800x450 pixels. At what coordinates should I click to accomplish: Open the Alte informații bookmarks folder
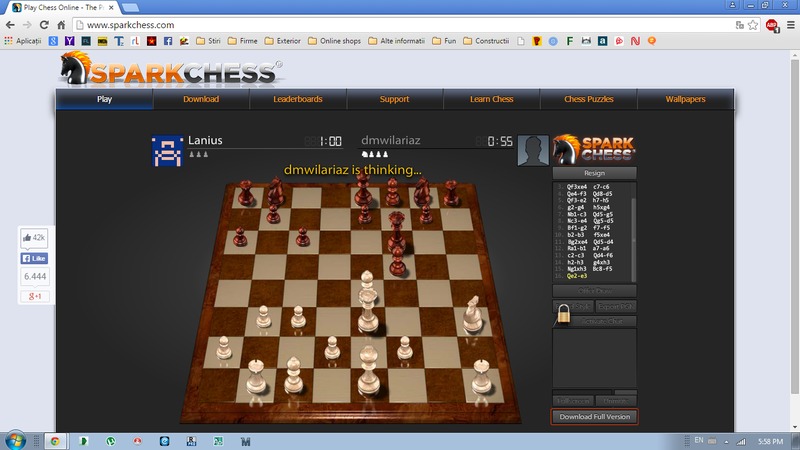coord(396,41)
